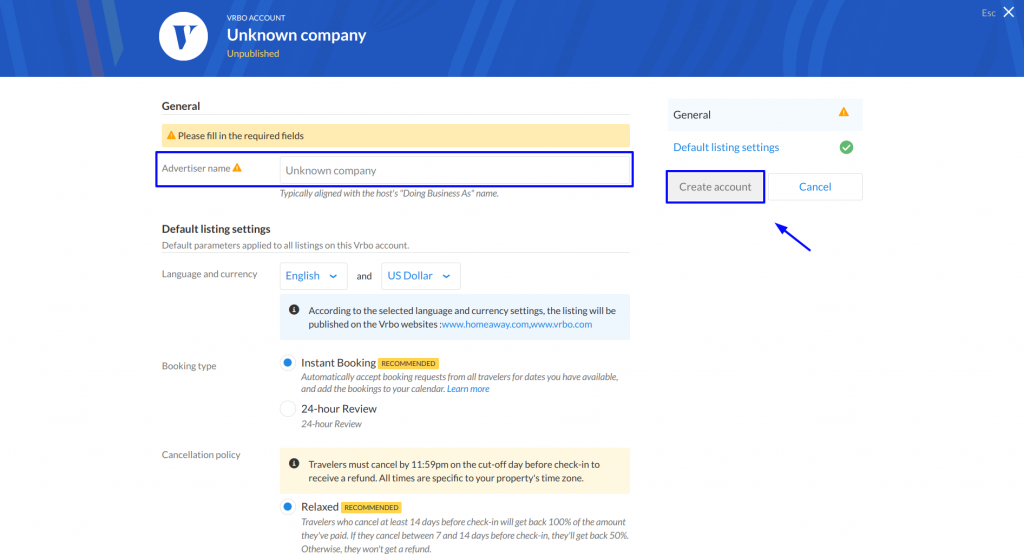Select the Instant Booking radio option

pyautogui.click(x=288, y=363)
